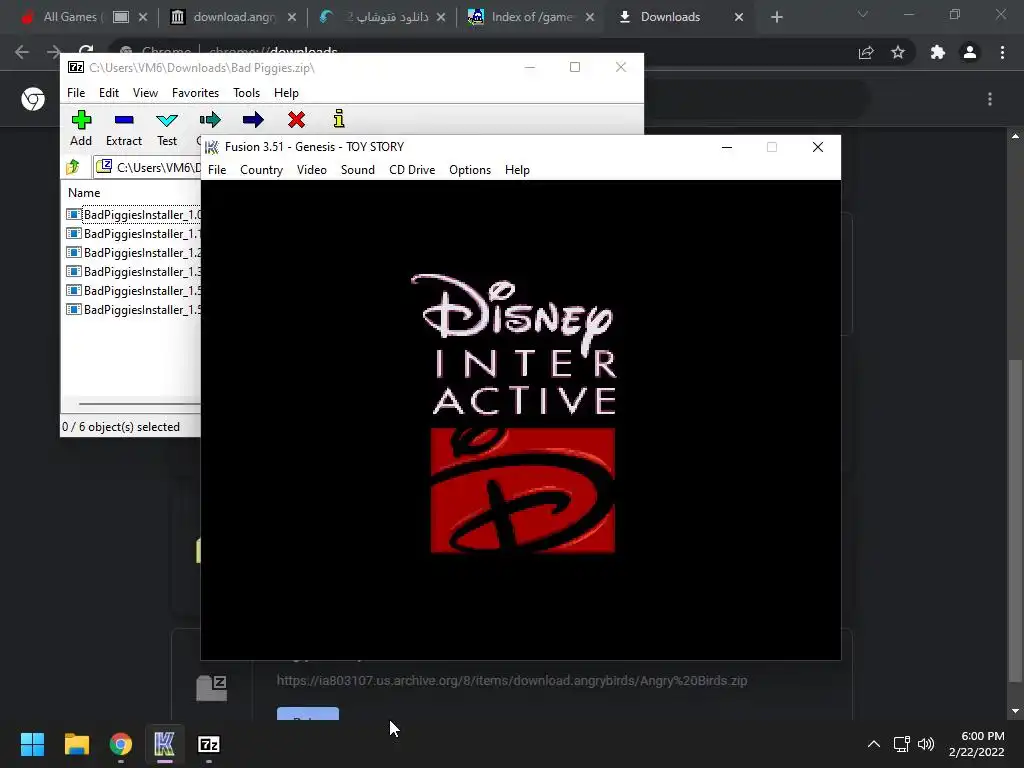
Task: Minimize the Fusion window
Action: coord(727,147)
